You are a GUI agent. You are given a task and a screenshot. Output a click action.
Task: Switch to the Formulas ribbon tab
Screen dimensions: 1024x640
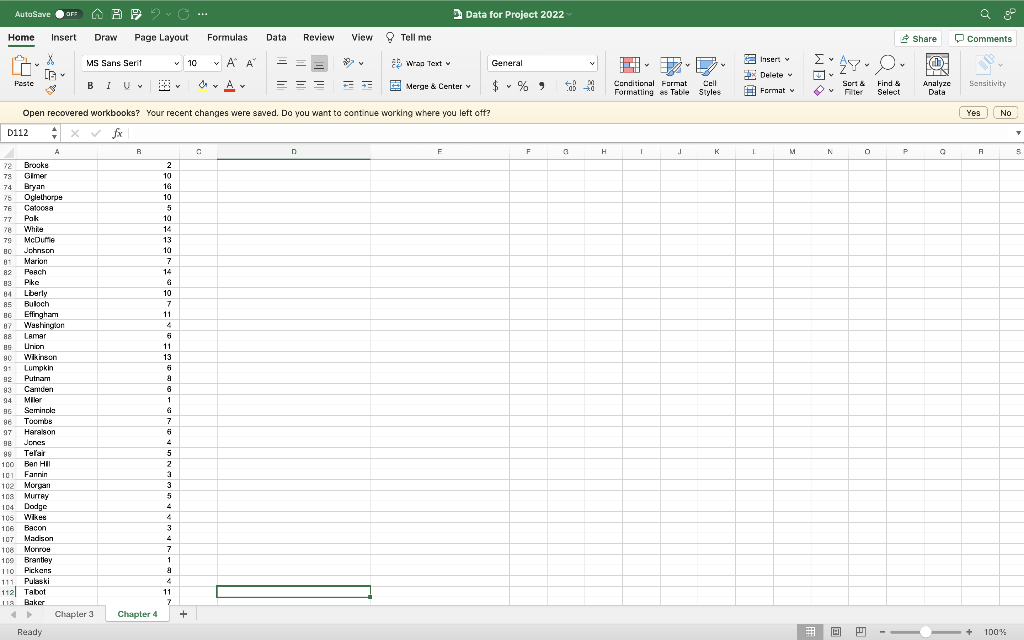tap(227, 36)
